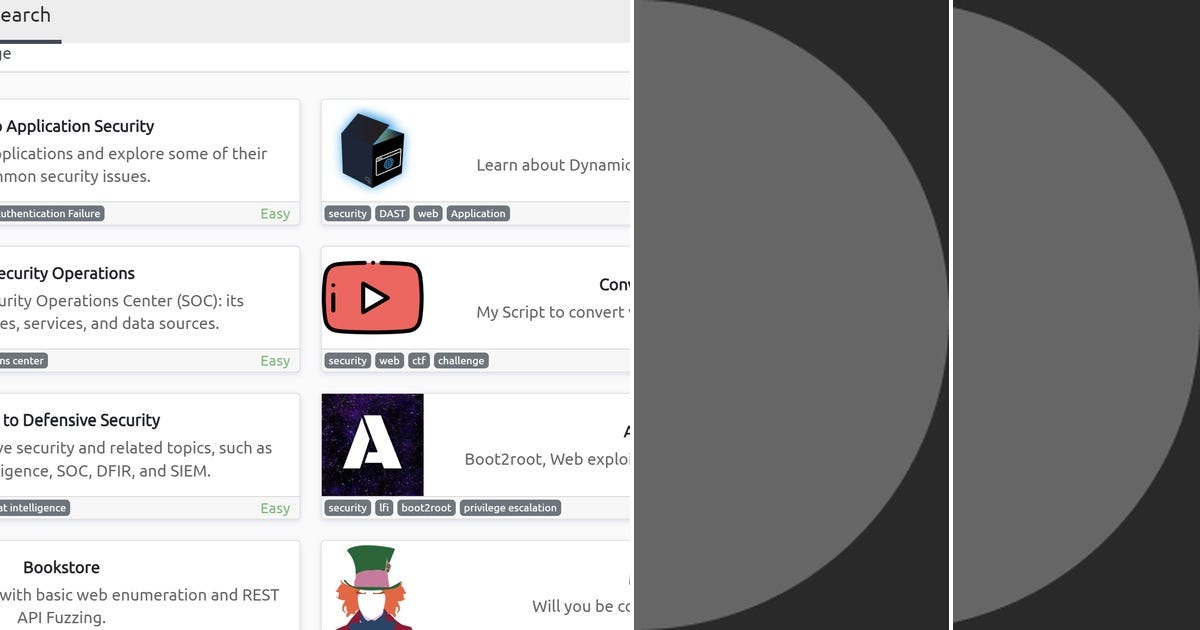Click the center tag on Security Operations card
Screen dimensions: 1200x630
tap(23, 360)
